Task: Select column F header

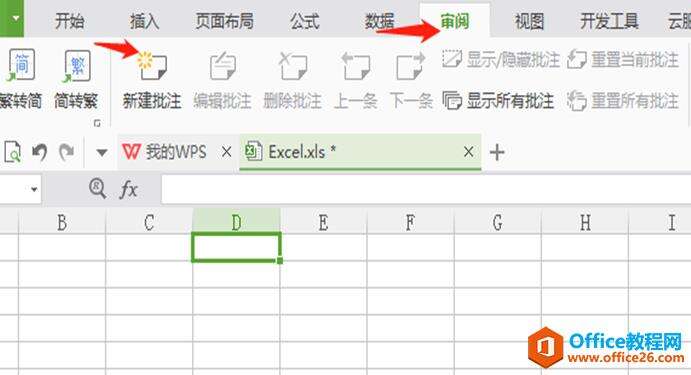Action: (x=410, y=223)
